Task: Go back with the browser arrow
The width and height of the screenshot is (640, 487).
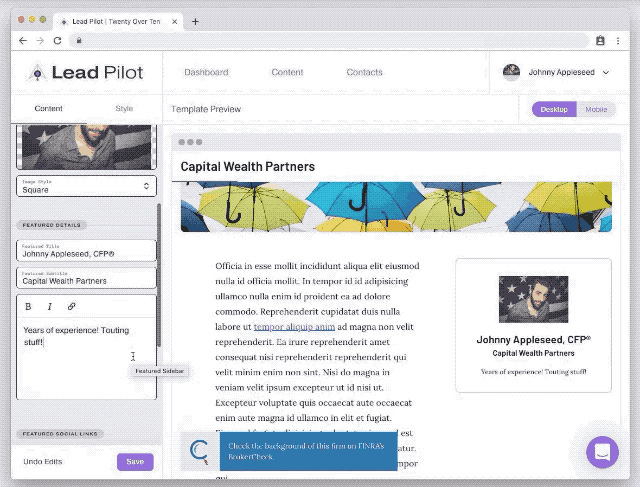Action: (23, 40)
